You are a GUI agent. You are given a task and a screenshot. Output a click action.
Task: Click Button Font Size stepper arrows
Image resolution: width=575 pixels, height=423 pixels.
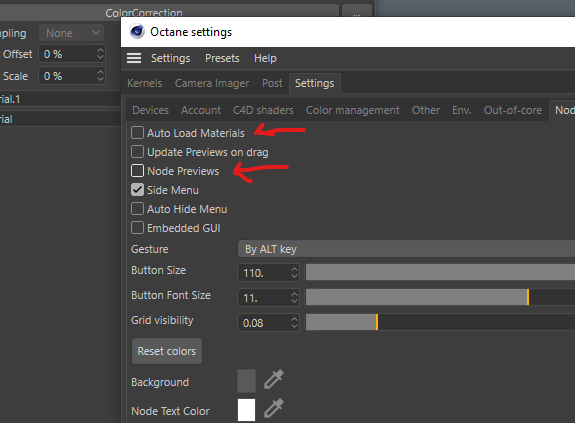coord(294,298)
